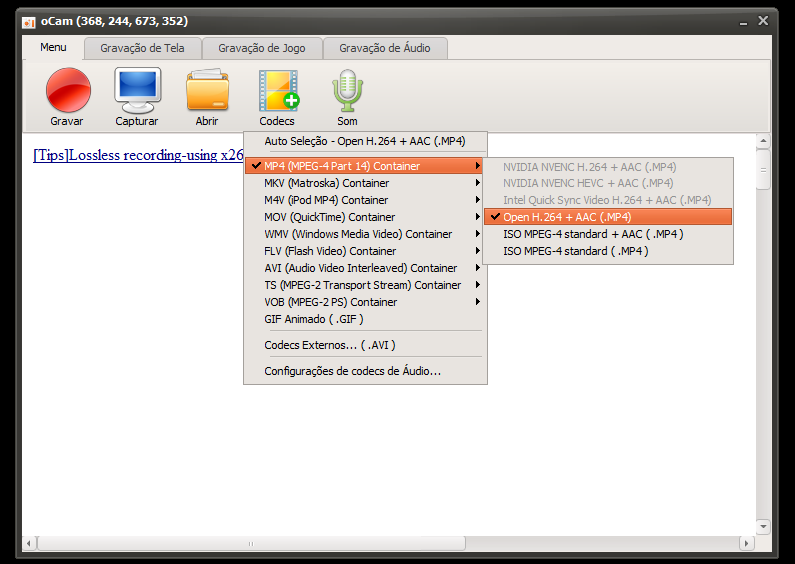Choose ISO MPEG-4 standard (.MP4) without AAC
795x564 pixels.
click(x=608, y=251)
